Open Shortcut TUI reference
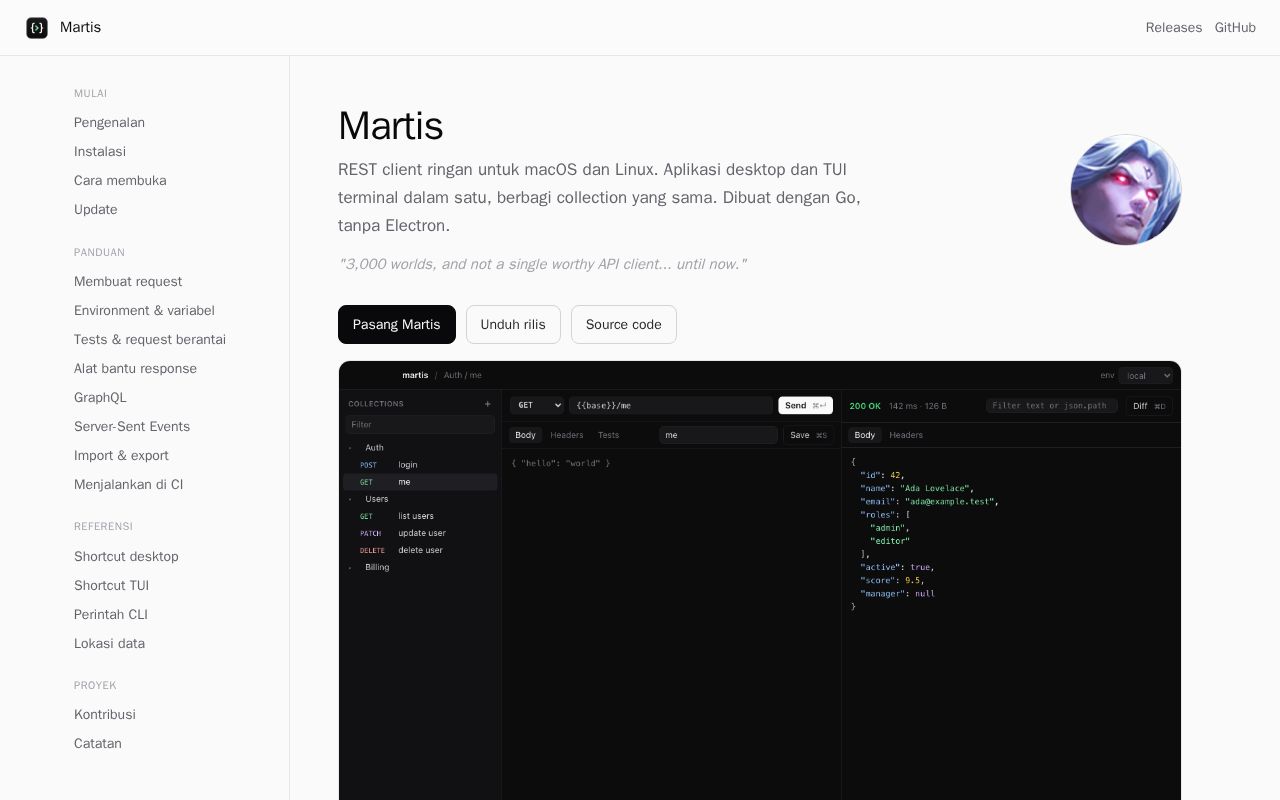The image size is (1280, 800). click(x=111, y=586)
